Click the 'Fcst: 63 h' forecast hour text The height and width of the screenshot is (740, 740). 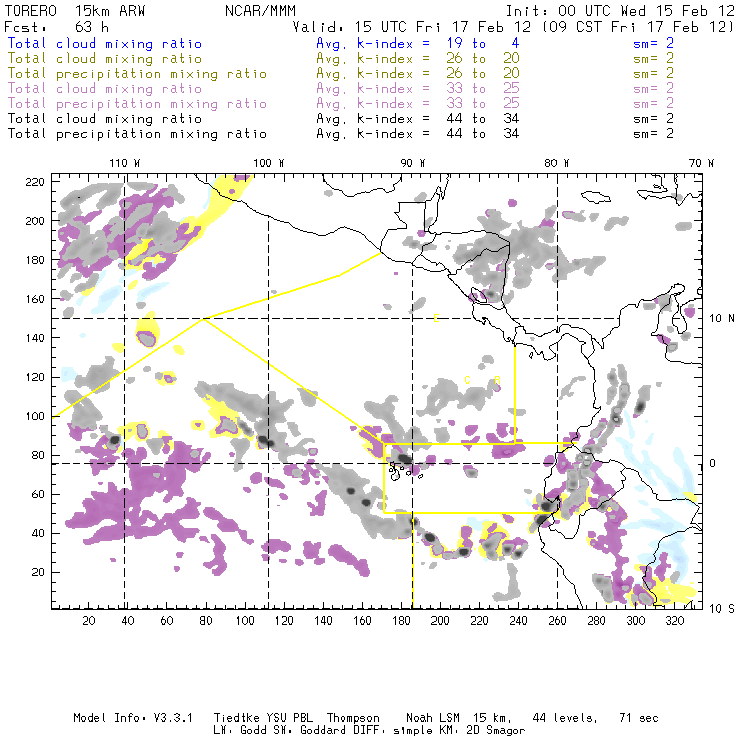(x=56, y=27)
